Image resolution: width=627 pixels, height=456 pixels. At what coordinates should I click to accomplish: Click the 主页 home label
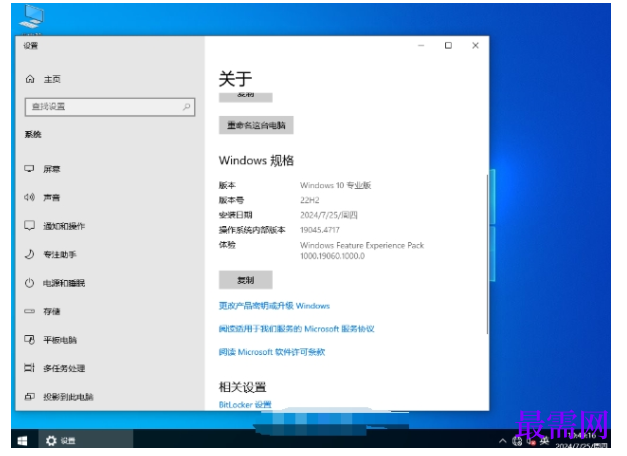tap(52, 79)
